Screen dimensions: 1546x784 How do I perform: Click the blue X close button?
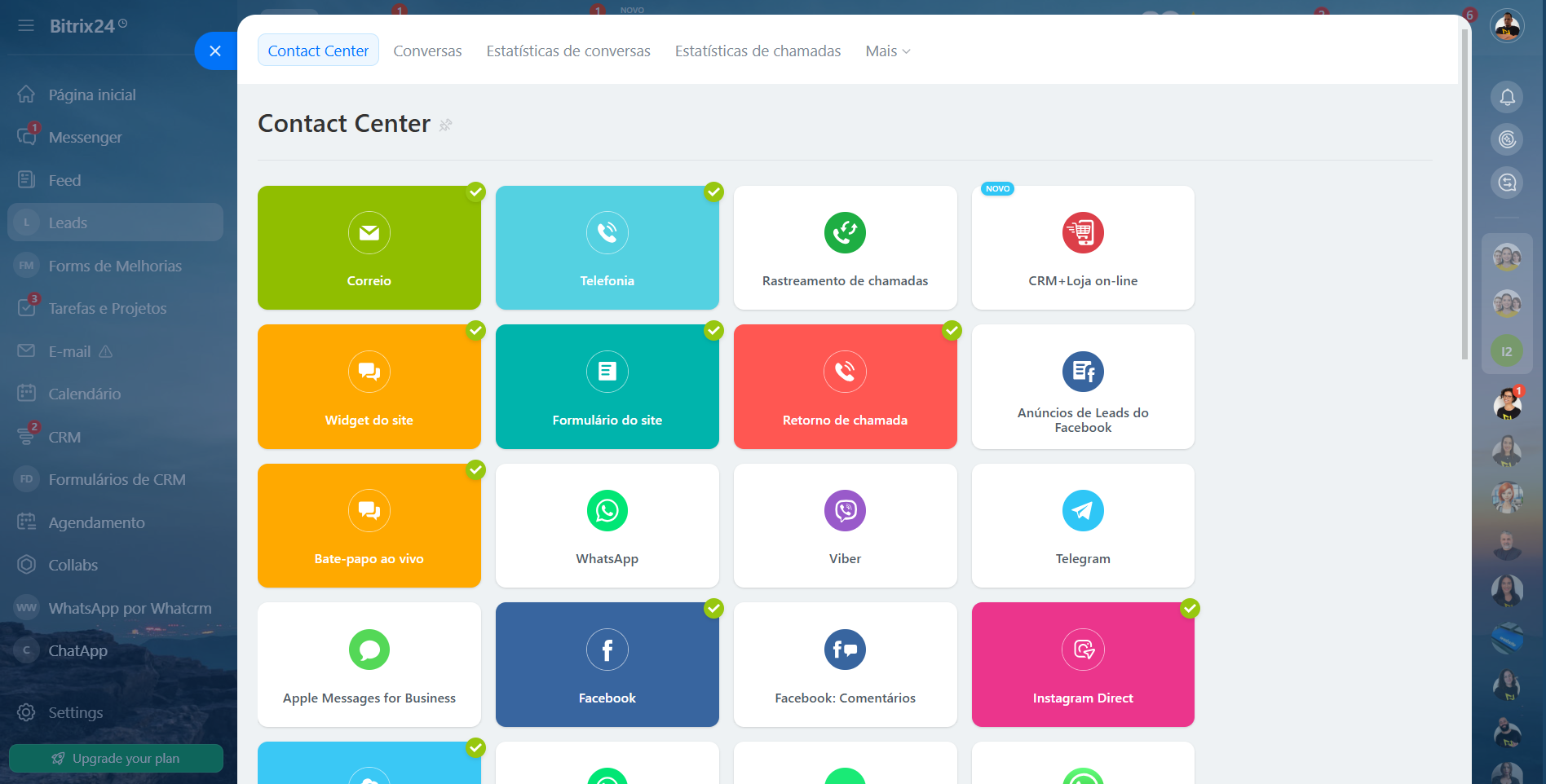(214, 51)
